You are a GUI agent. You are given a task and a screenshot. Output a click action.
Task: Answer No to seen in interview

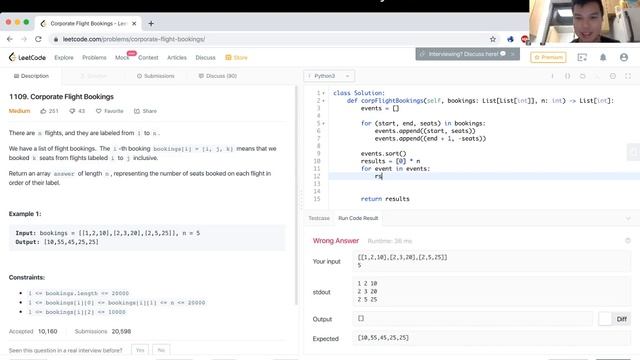[x=161, y=350]
